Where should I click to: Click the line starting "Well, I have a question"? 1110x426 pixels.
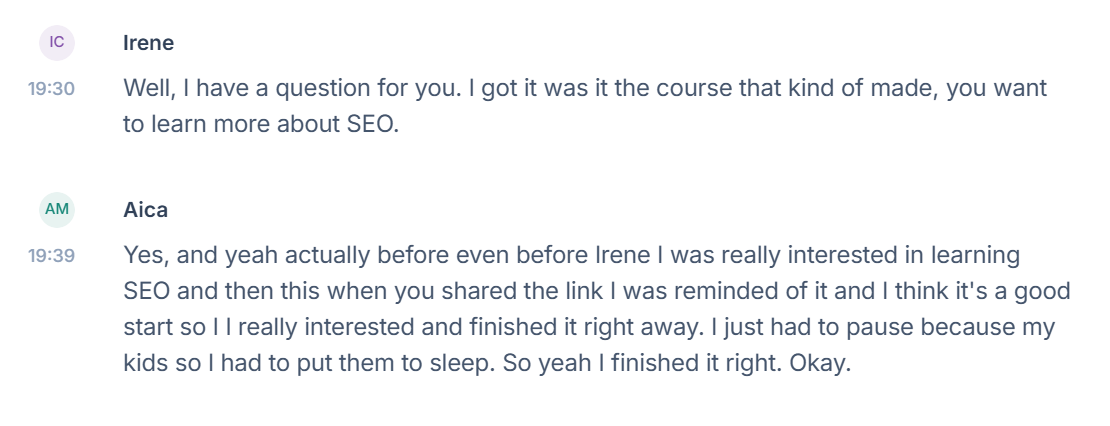(x=584, y=88)
